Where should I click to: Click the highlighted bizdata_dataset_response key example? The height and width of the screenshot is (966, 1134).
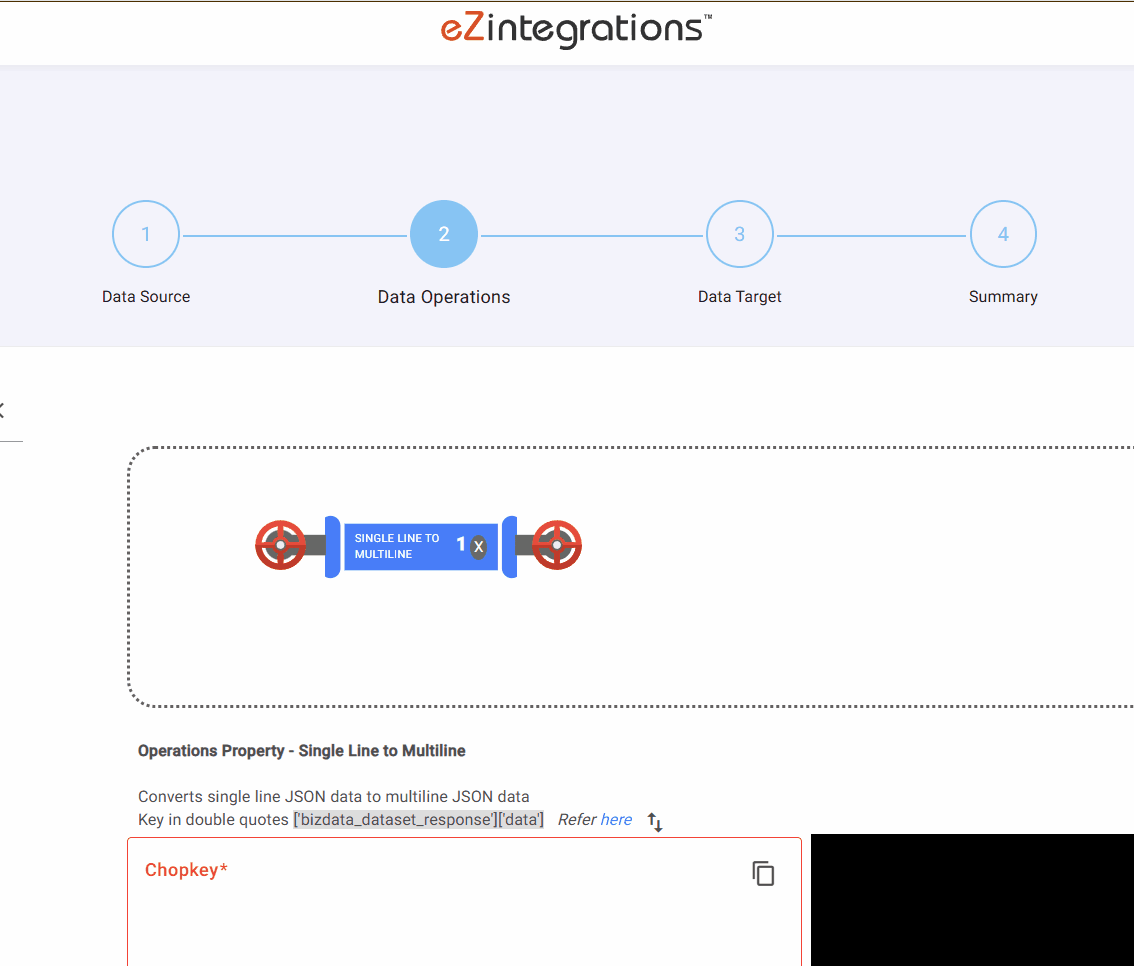418,820
